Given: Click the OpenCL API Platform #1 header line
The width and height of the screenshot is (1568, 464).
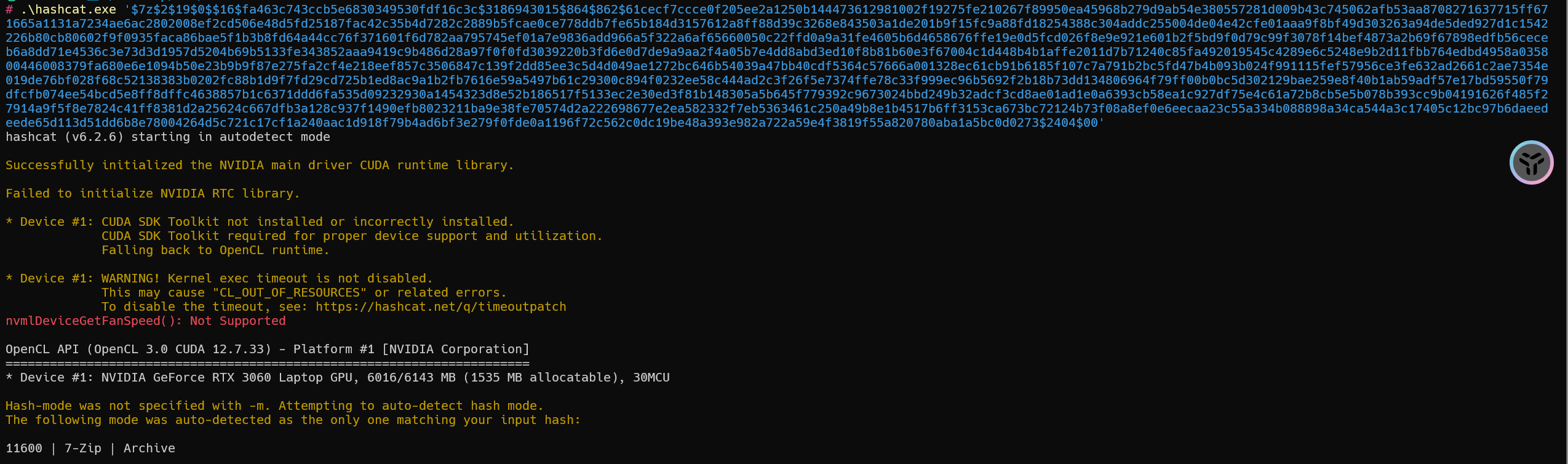Looking at the screenshot, I should (268, 349).
